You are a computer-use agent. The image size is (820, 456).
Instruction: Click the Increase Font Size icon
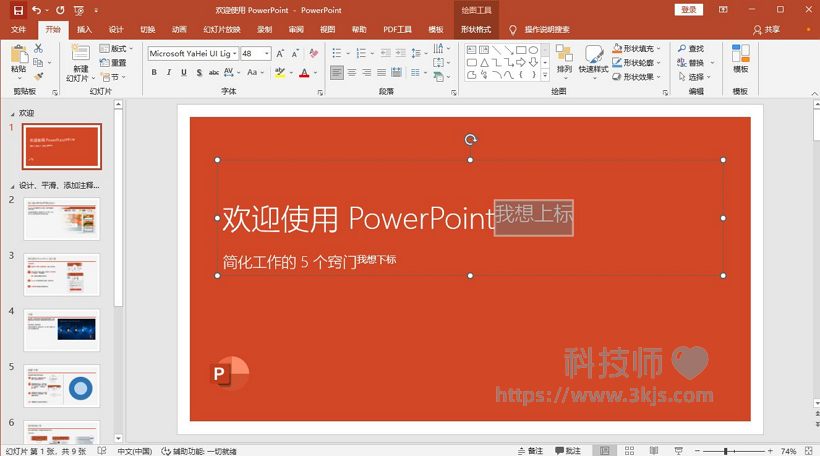coord(280,53)
